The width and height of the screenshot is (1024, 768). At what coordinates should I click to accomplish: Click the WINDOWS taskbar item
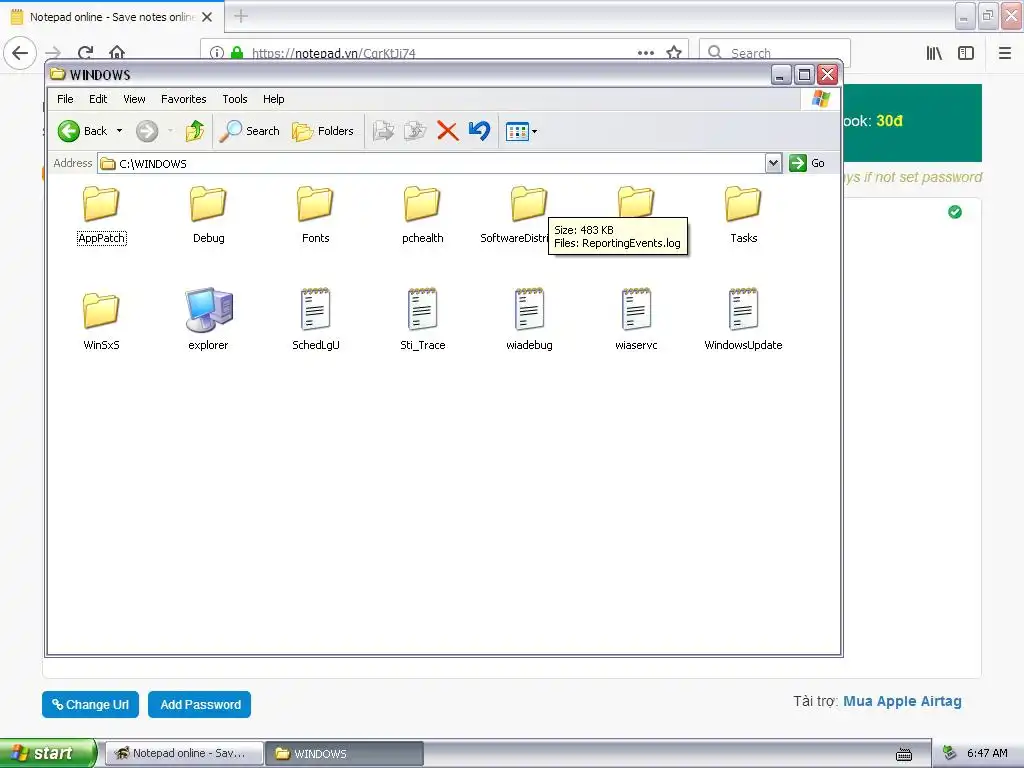(x=345, y=753)
